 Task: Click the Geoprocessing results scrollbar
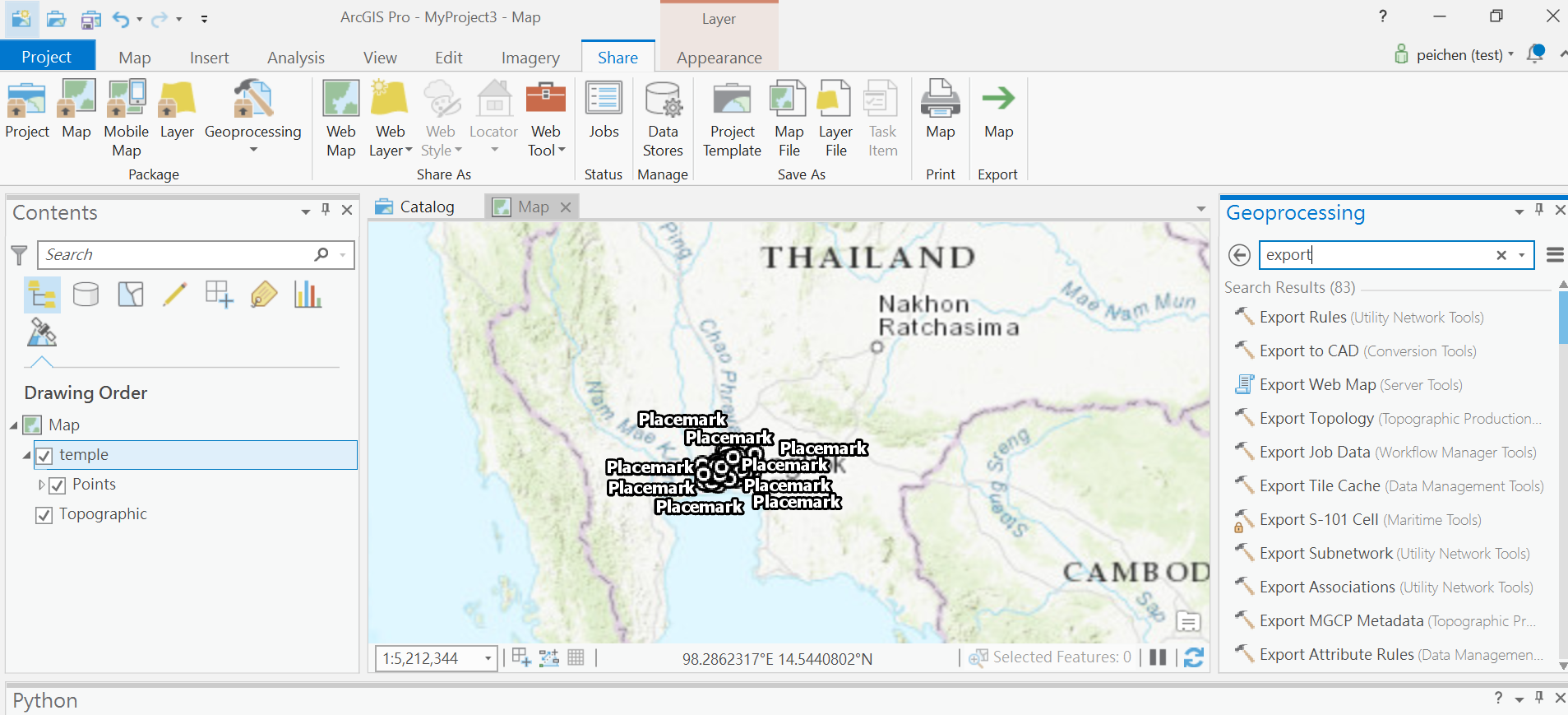(x=1563, y=317)
